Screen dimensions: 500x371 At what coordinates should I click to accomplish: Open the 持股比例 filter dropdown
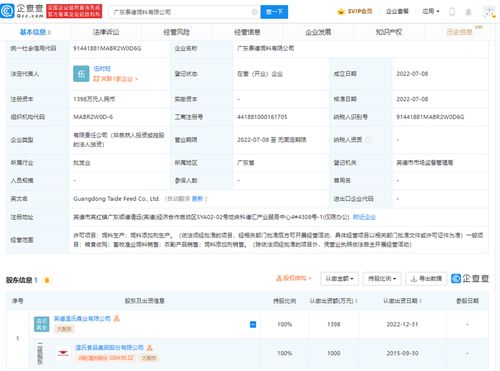pos(382,279)
